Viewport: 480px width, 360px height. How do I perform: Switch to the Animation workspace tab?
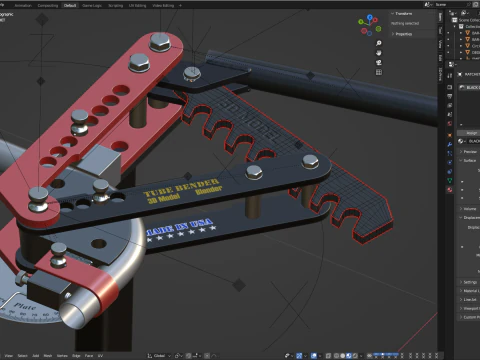click(x=23, y=5)
